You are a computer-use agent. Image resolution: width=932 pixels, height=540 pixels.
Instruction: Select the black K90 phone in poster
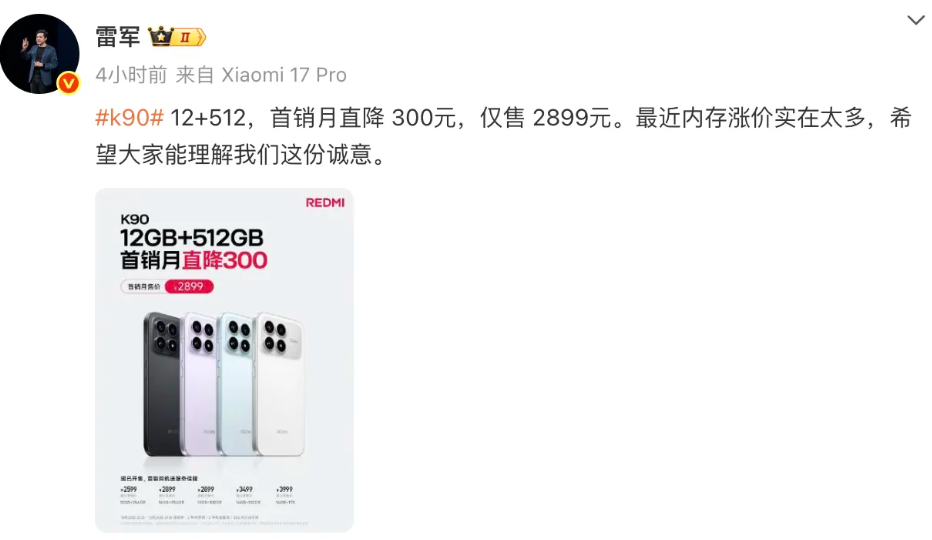pos(162,384)
